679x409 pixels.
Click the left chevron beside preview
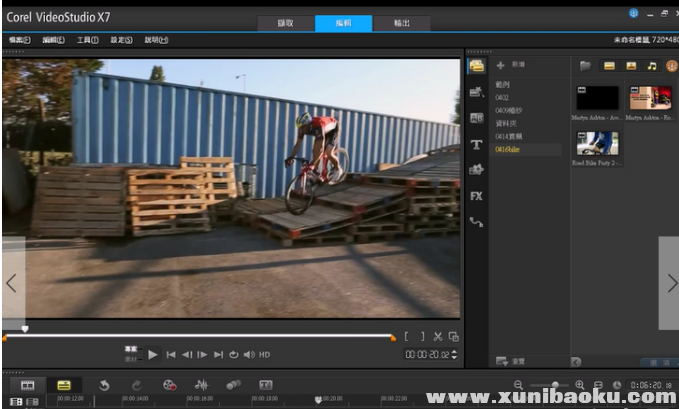pos(12,283)
